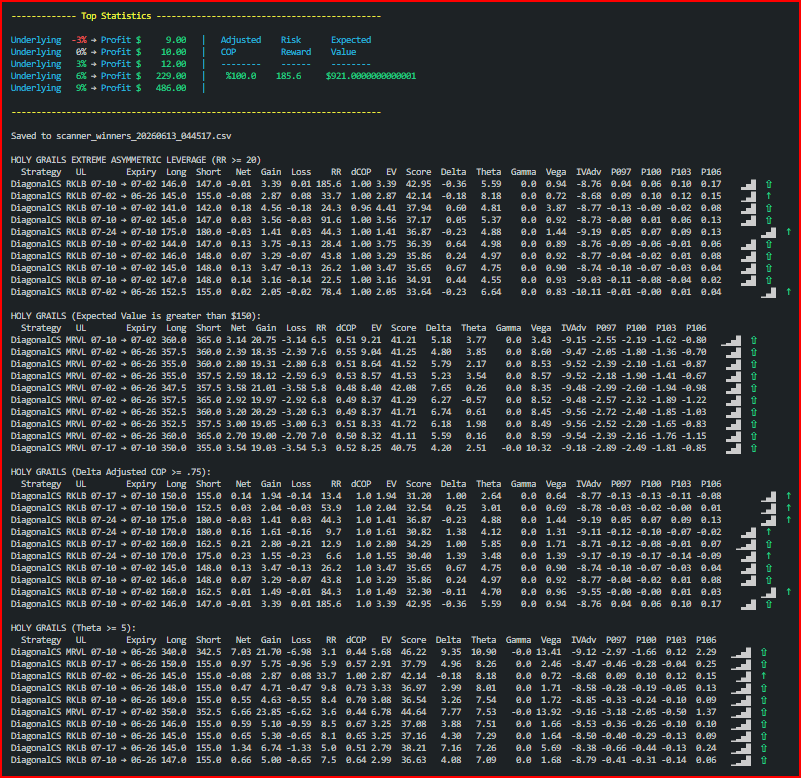Click the 'HOLY GRAILS (Theta >= 5)' heading
Image resolution: width=801 pixels, height=778 pixels.
pos(74,628)
